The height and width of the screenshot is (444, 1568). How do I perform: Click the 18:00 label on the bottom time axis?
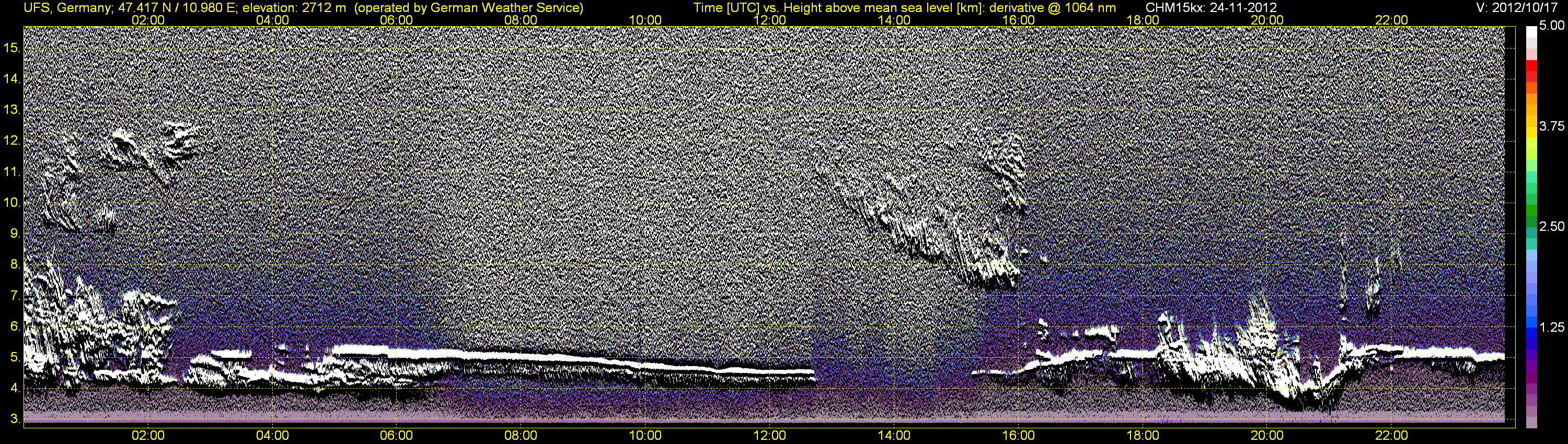[x=1143, y=436]
